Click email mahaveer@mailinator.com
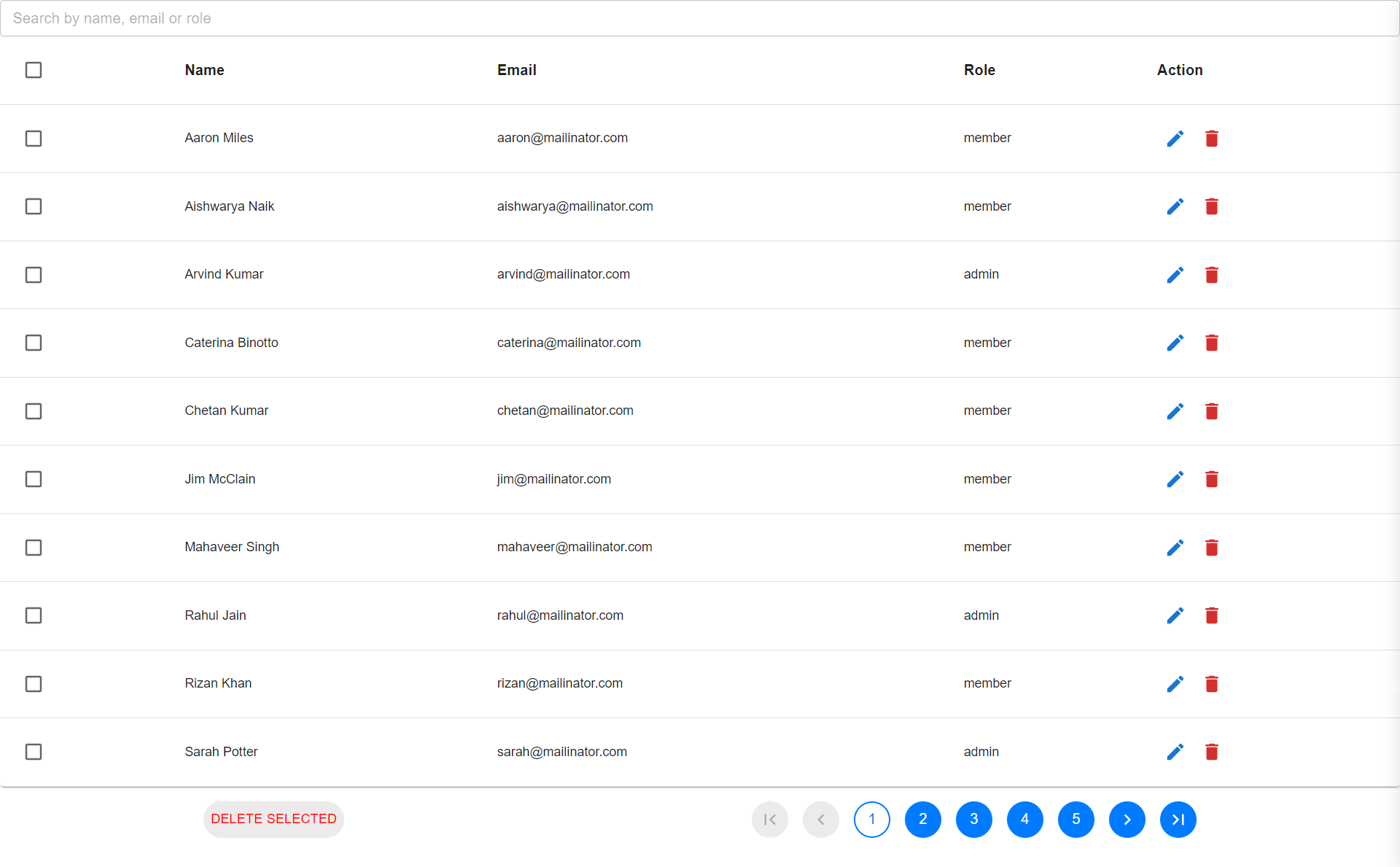Screen dimensions: 1400x867 pos(575,547)
